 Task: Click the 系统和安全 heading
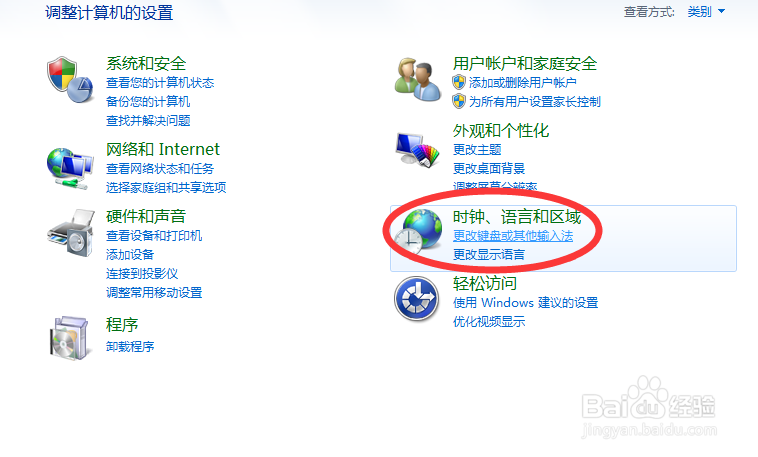point(146,63)
